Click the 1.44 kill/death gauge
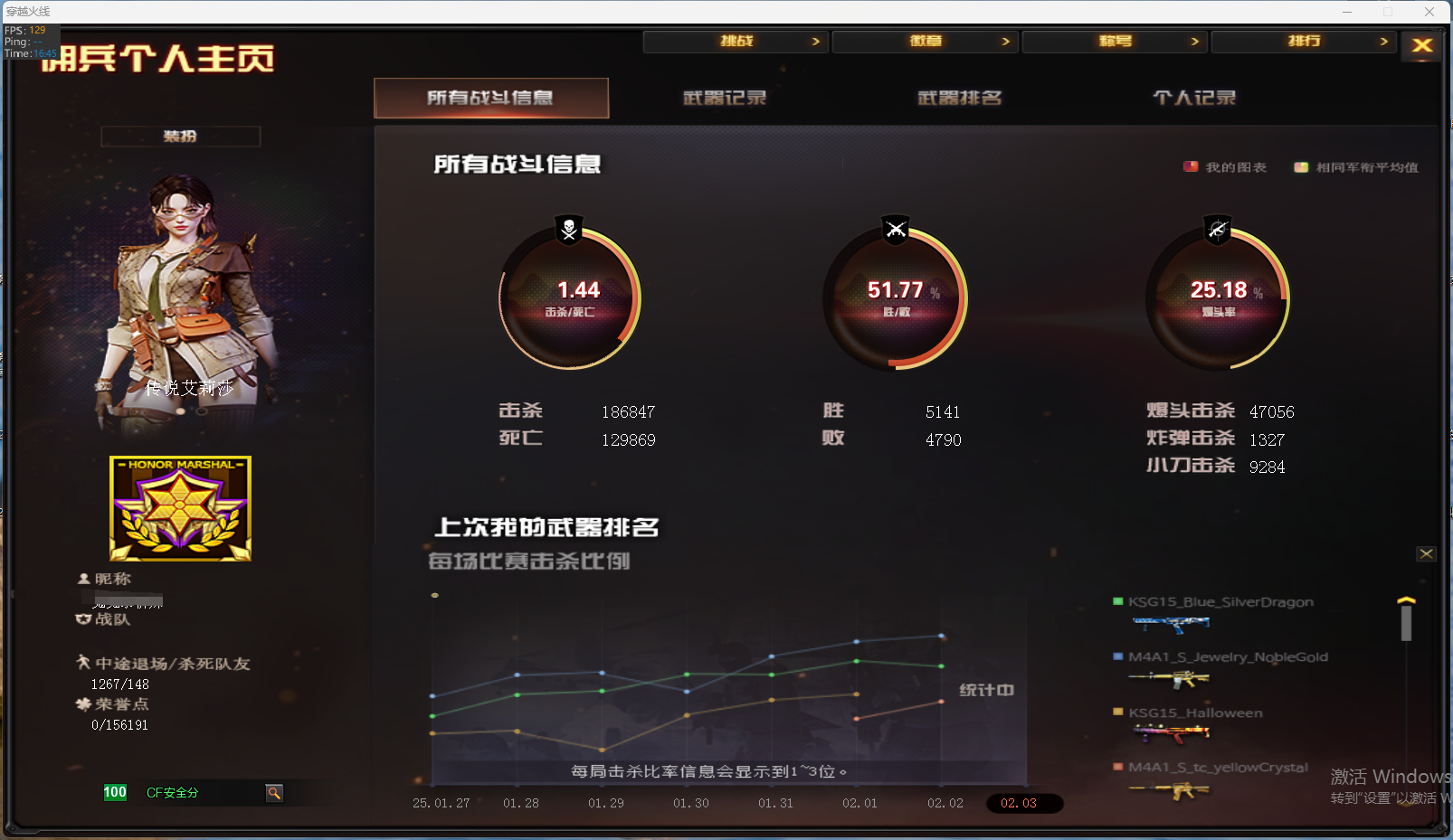Screen dimensions: 1453x840 point(570,298)
